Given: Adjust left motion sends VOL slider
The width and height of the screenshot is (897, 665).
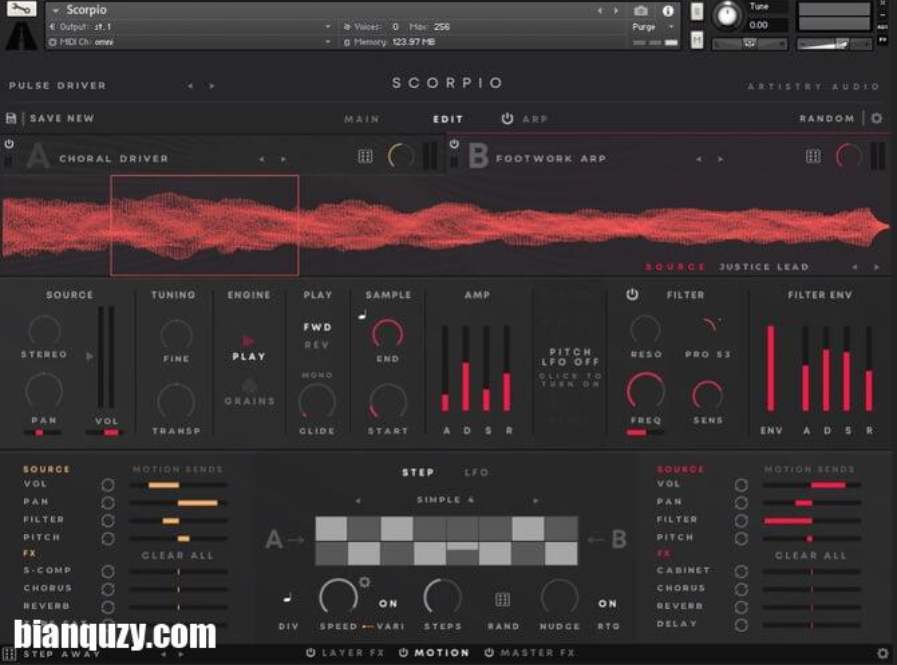Looking at the screenshot, I should point(178,485).
